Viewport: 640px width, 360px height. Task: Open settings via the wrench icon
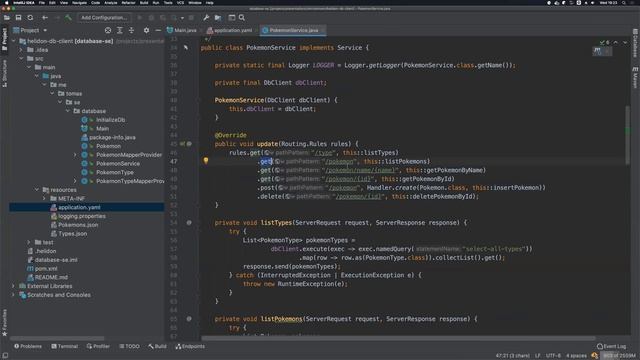click(x=206, y=18)
